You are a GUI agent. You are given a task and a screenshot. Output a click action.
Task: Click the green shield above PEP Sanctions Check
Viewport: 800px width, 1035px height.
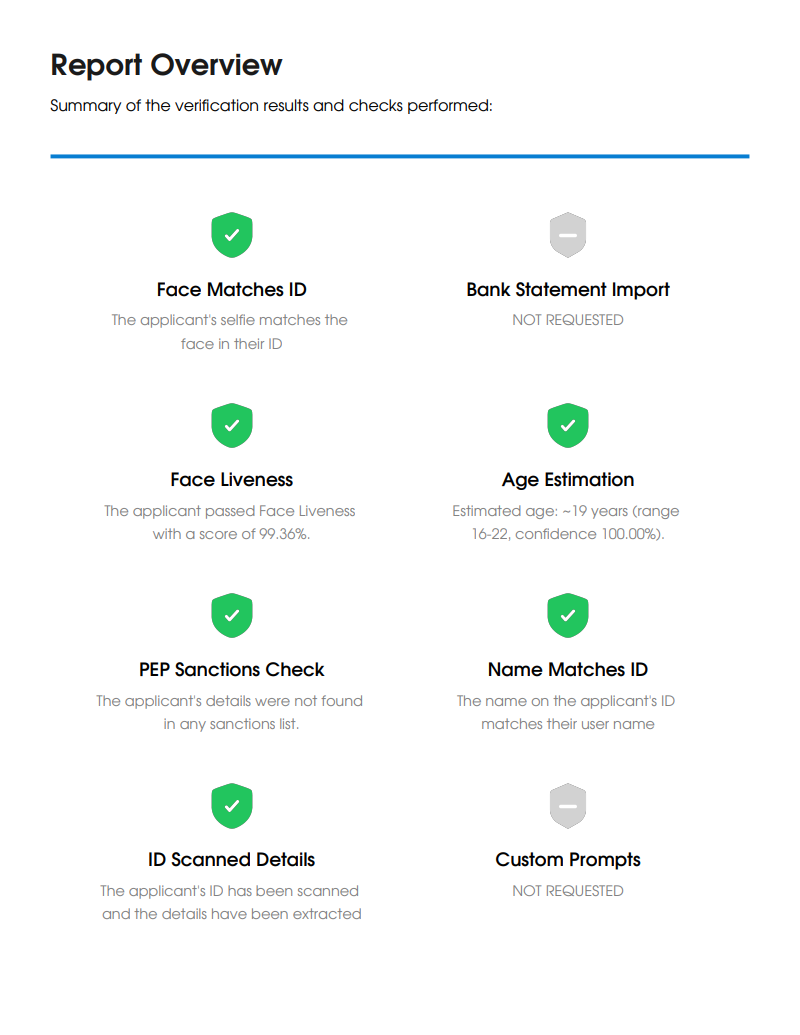231,616
